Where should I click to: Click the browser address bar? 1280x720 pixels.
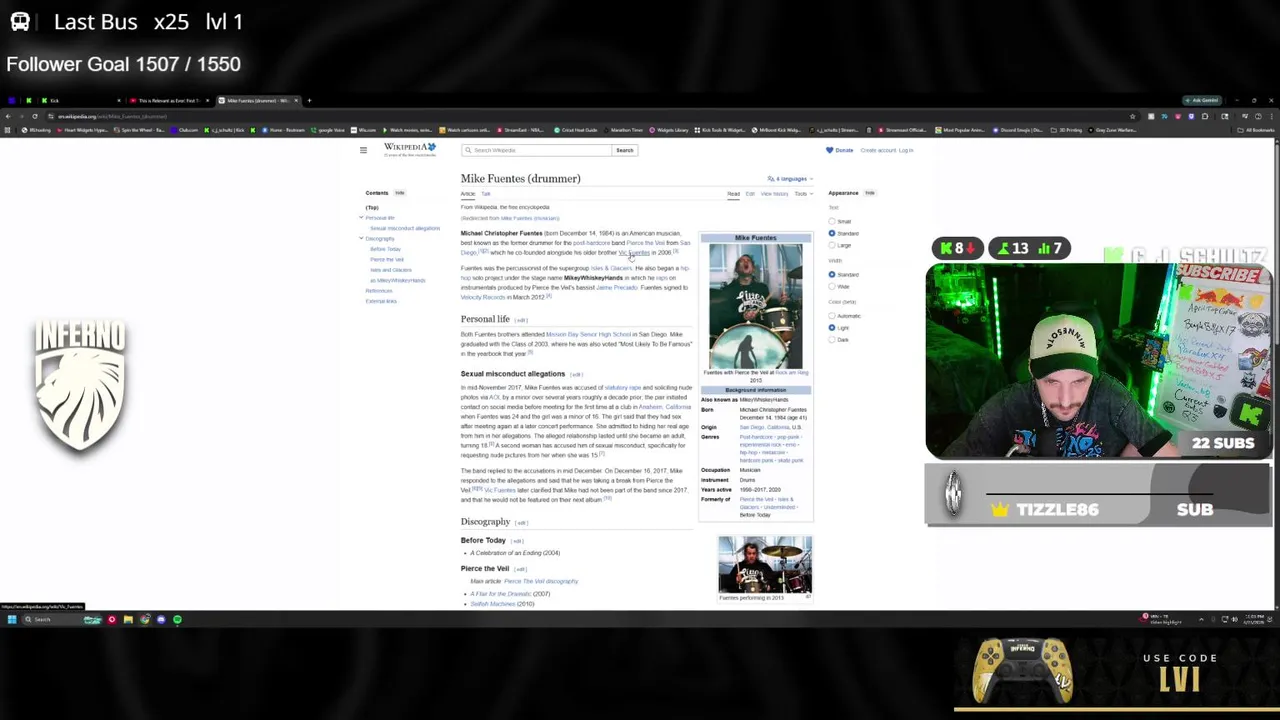pos(590,116)
